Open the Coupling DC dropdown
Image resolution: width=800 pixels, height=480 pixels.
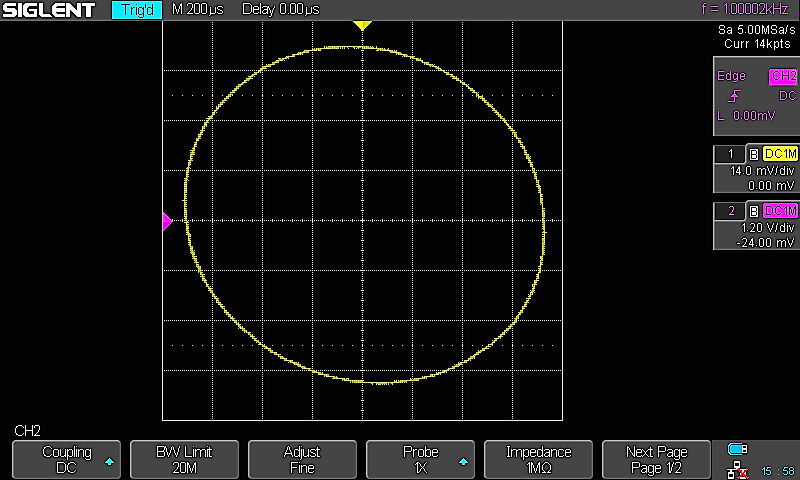(66, 460)
